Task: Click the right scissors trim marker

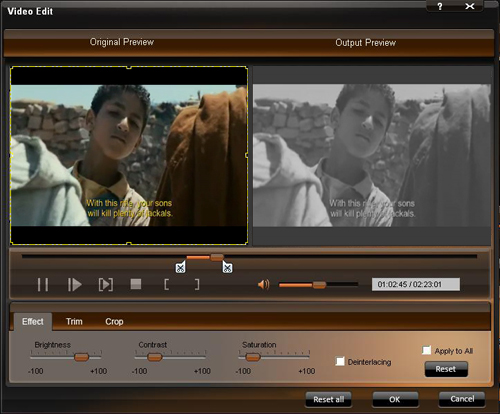Action: point(227,267)
